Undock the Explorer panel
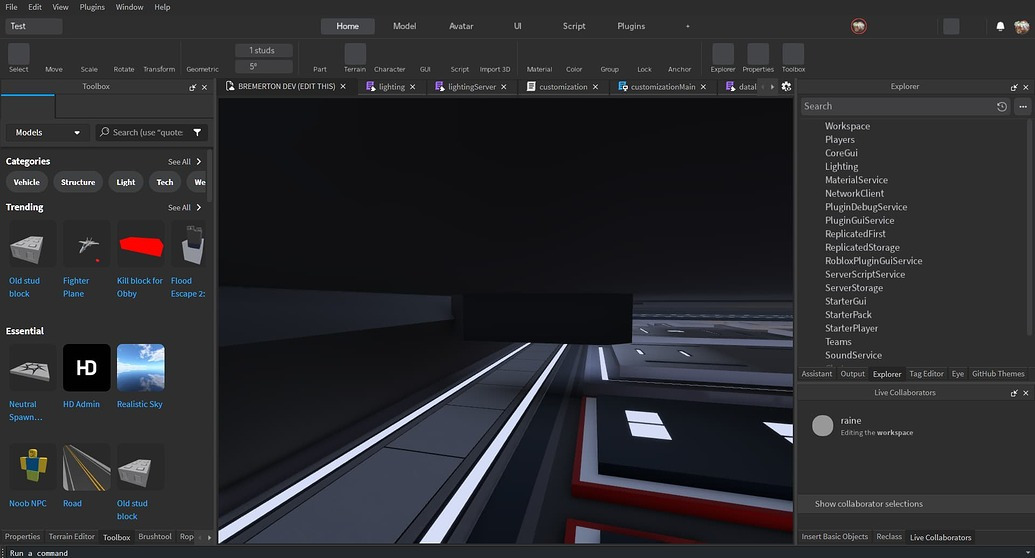The width and height of the screenshot is (1035, 558). pos(1014,87)
